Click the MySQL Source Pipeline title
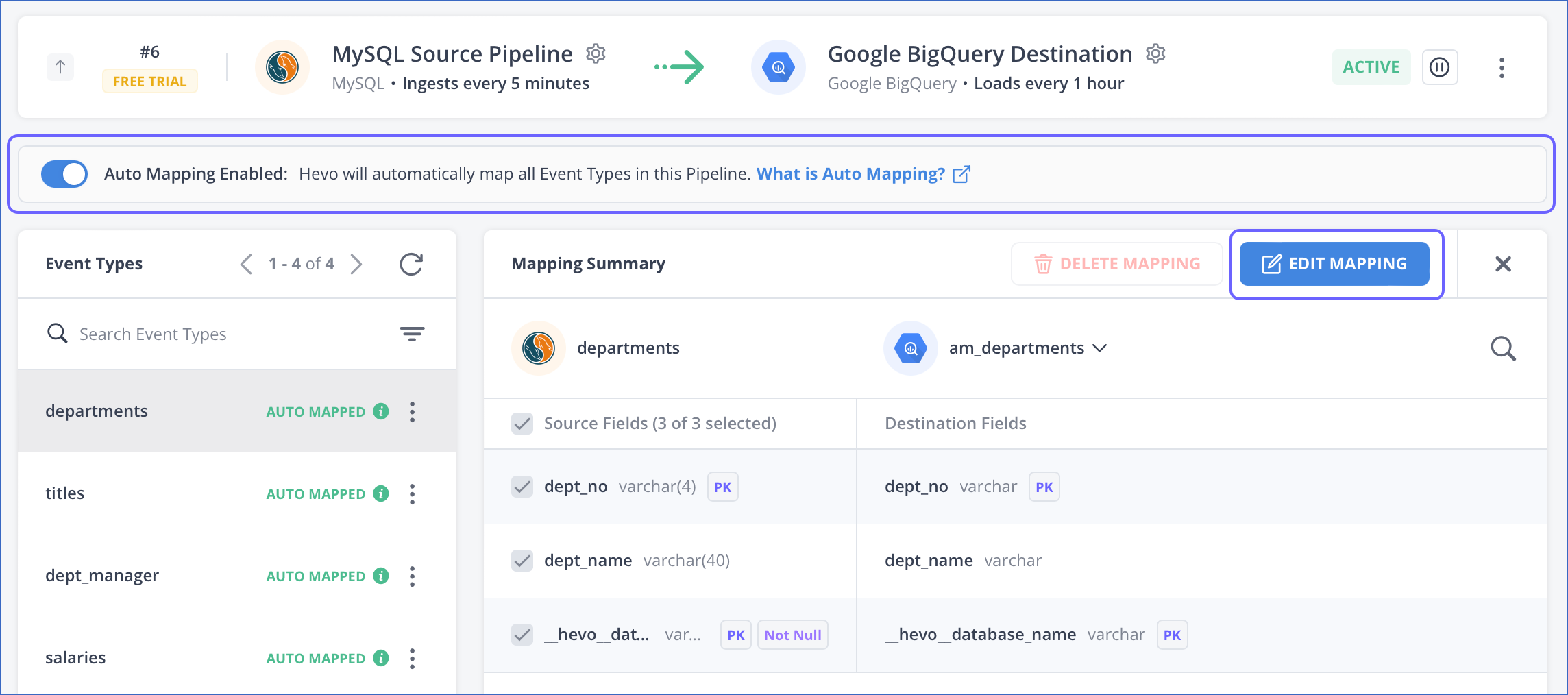 pyautogui.click(x=452, y=54)
